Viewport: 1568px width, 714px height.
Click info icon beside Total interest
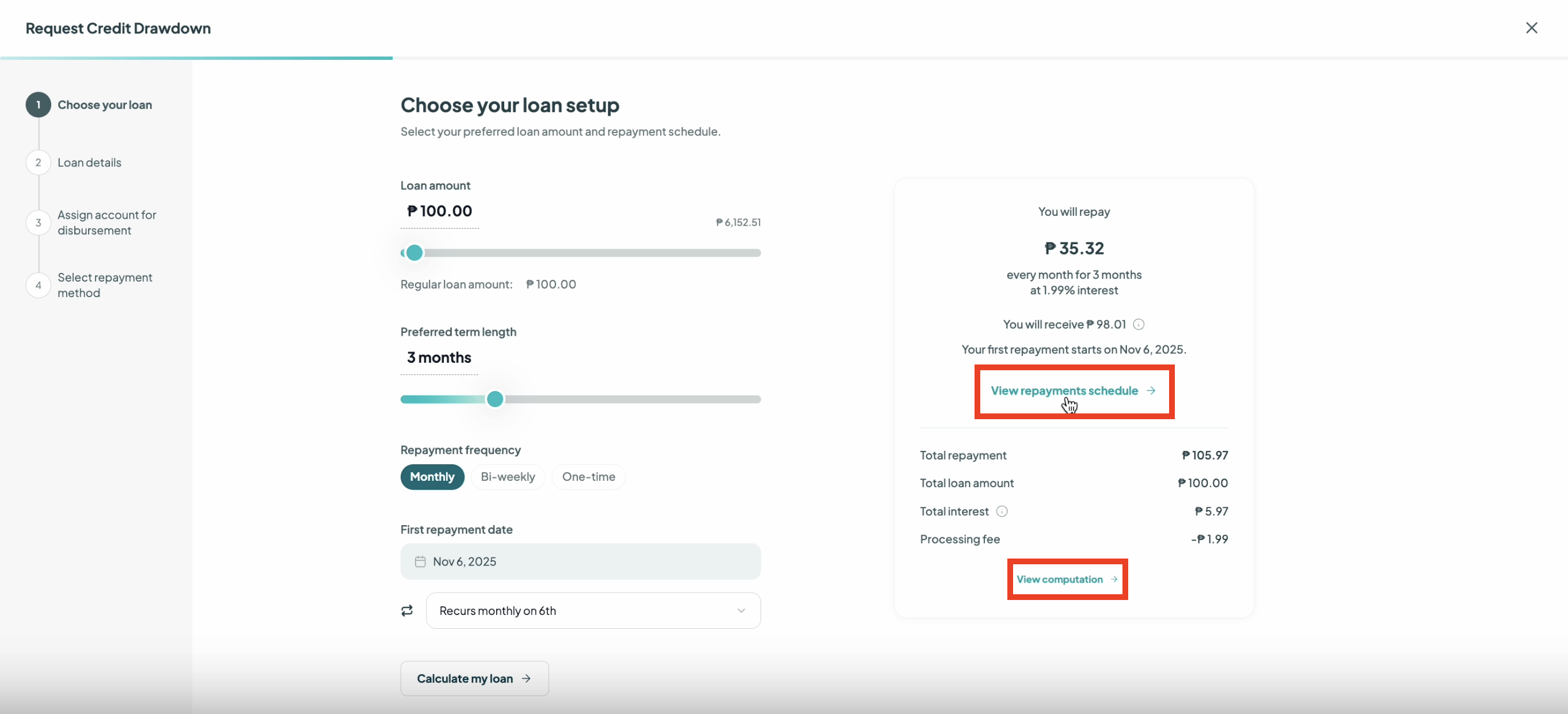(x=1002, y=511)
